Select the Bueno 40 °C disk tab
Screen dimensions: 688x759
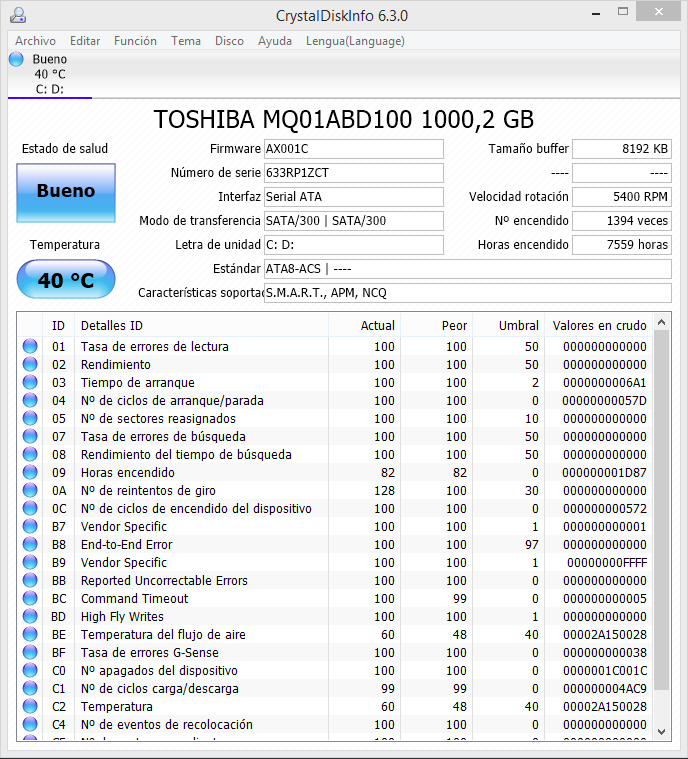pyautogui.click(x=50, y=74)
